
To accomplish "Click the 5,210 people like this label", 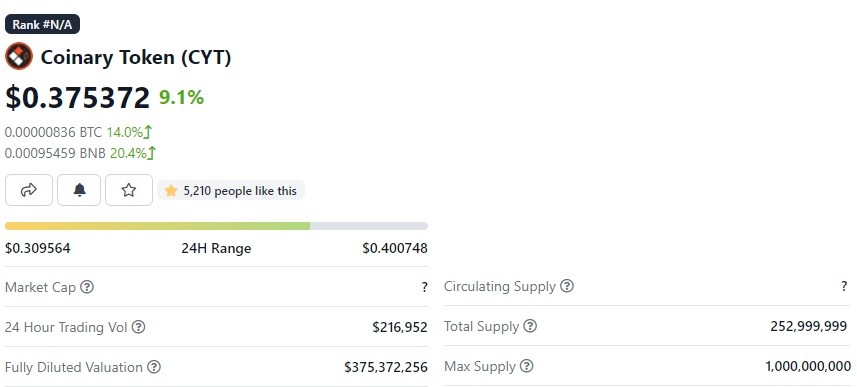I will tap(231, 191).
